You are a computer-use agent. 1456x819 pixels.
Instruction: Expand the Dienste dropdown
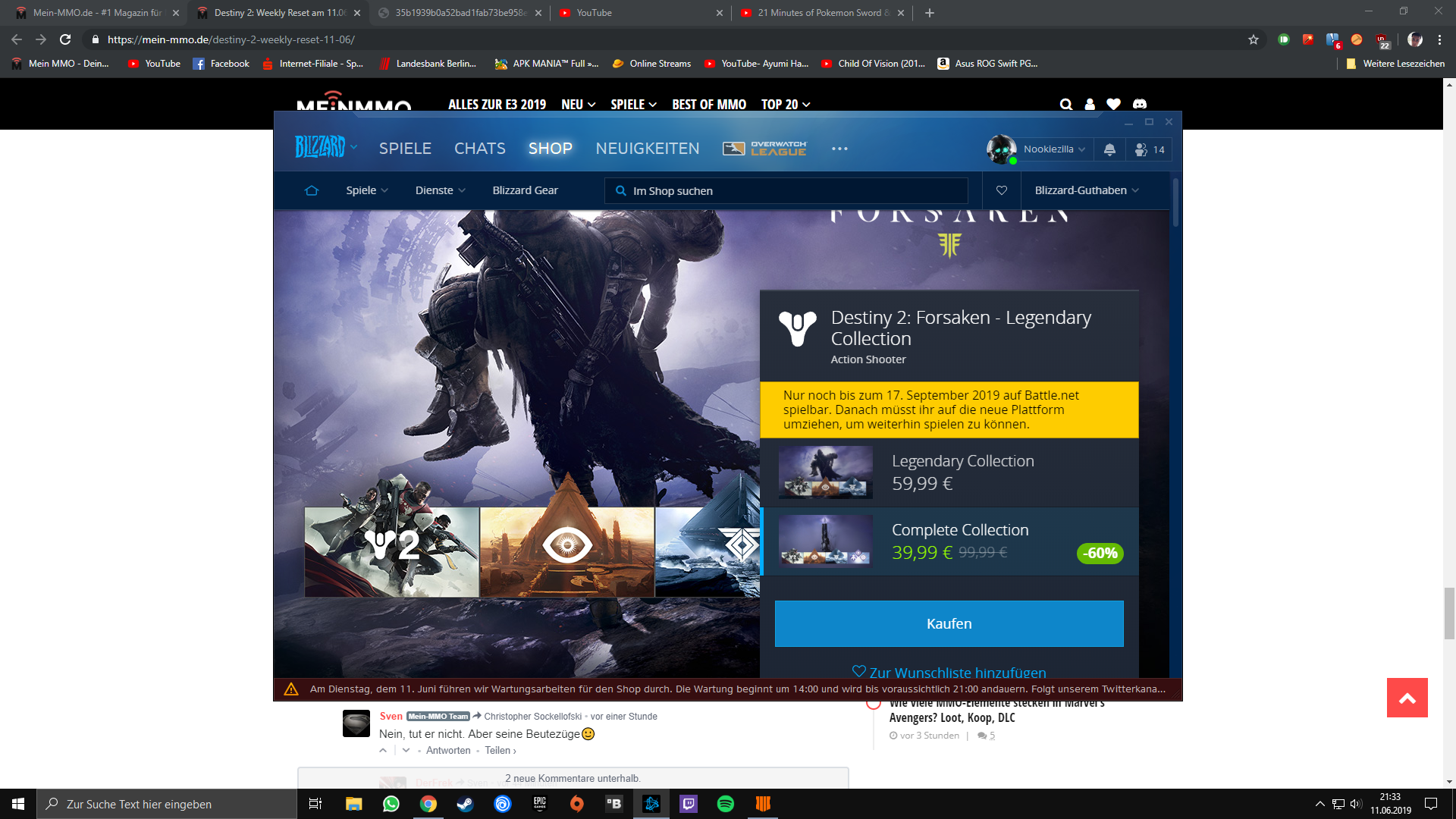[441, 190]
